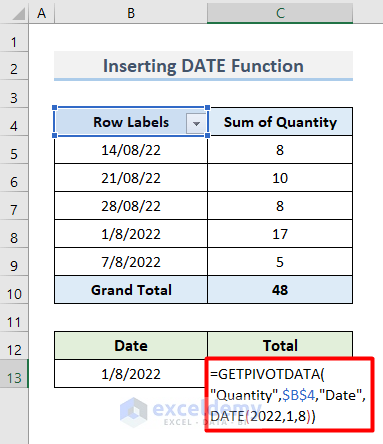Open the Row Labels filter dropdown
This screenshot has width=383, height=444.
pos(196,123)
